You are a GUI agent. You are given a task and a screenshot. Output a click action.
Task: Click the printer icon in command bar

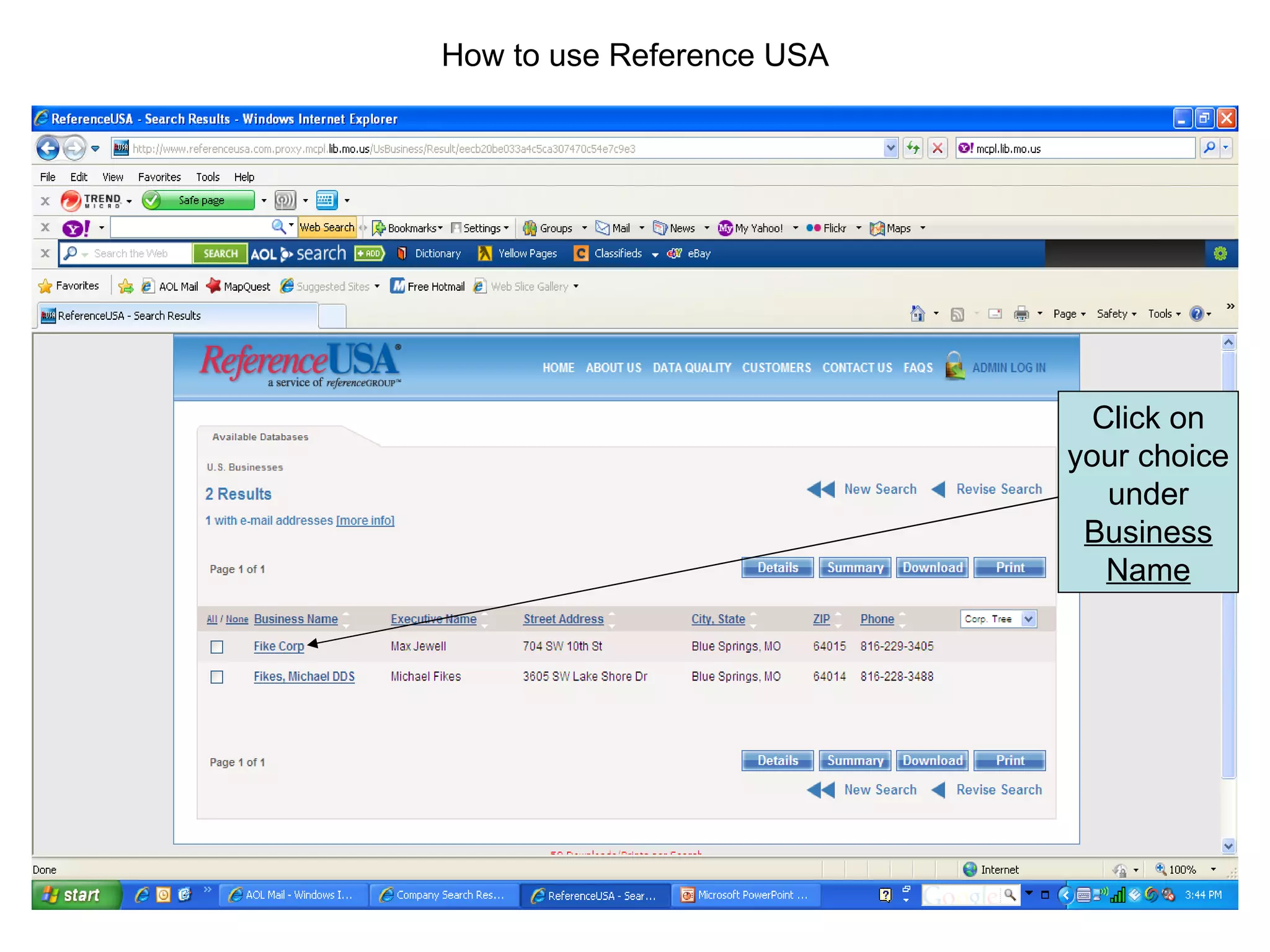[1021, 314]
